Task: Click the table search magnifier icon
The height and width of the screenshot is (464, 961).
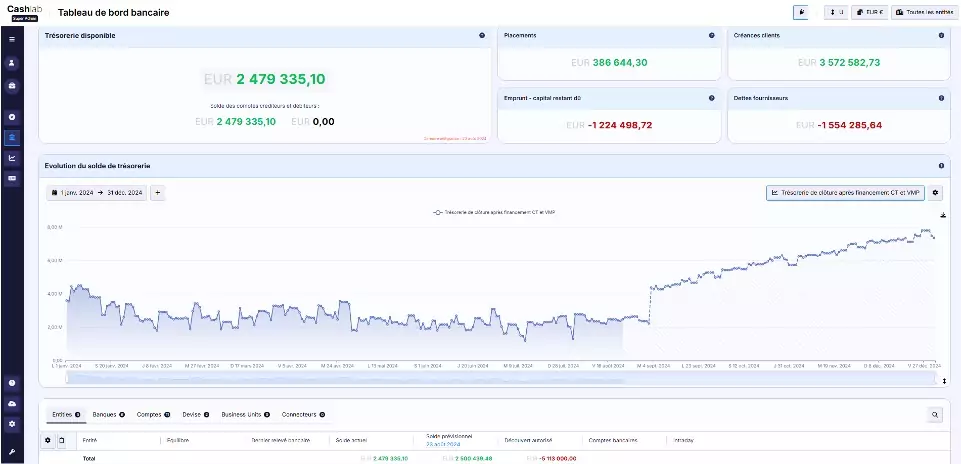Action: [935, 414]
